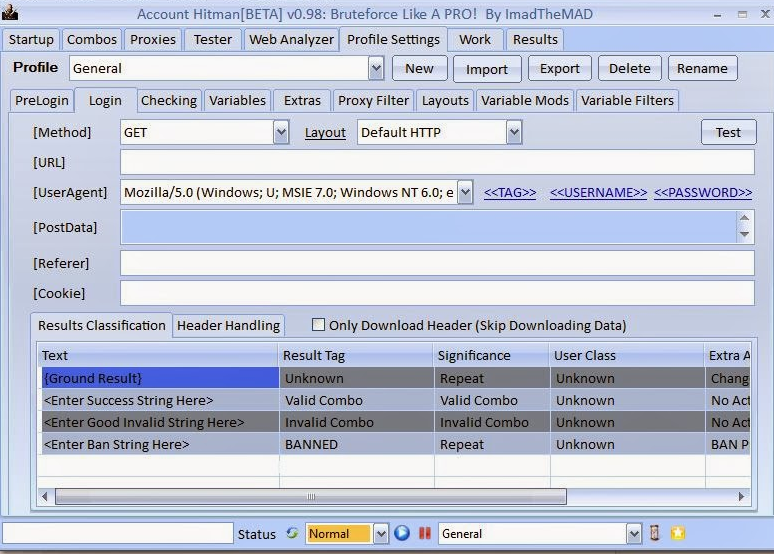The width and height of the screenshot is (774, 556).
Task: Switch to the Header Handling tab
Action: click(x=229, y=326)
